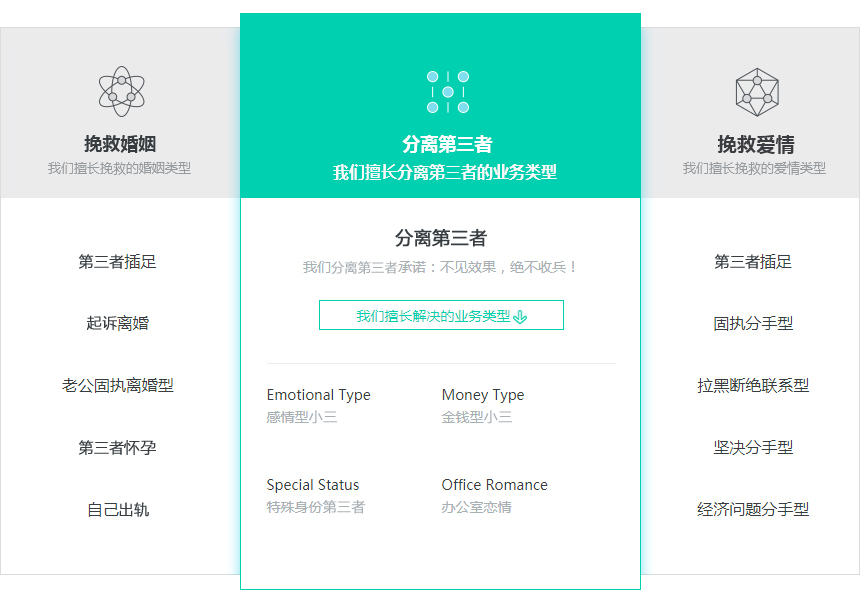Choose 拉黑断绝联系型 from the love list
The height and width of the screenshot is (603, 860).
[x=753, y=385]
